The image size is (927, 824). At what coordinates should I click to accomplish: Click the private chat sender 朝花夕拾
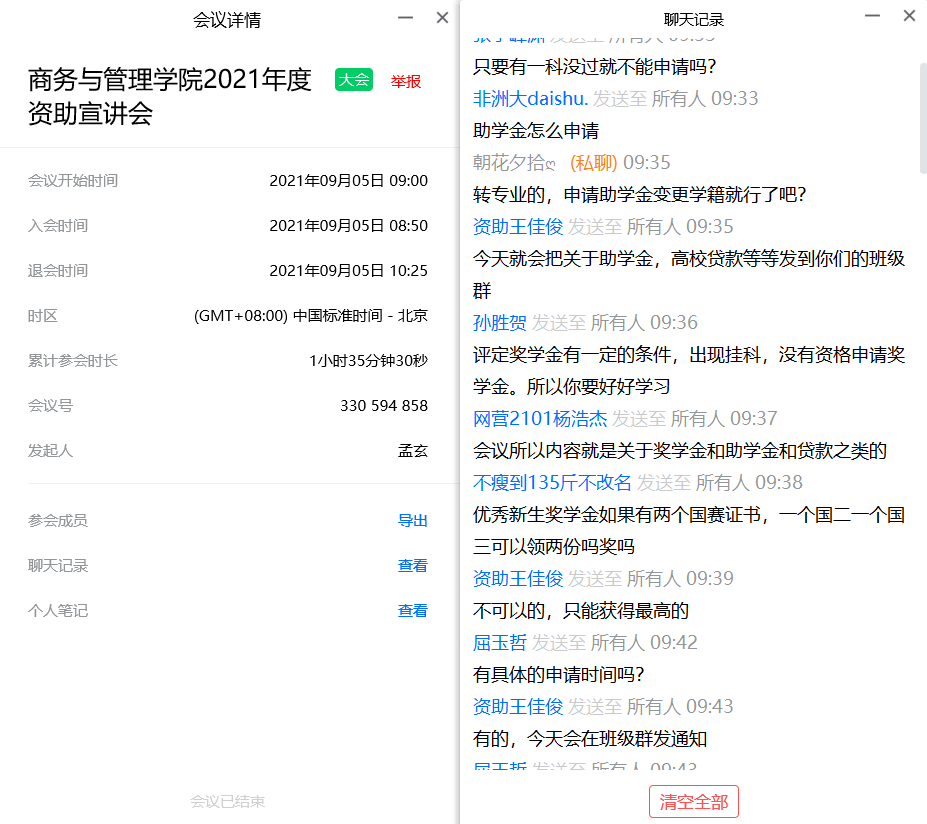click(515, 162)
